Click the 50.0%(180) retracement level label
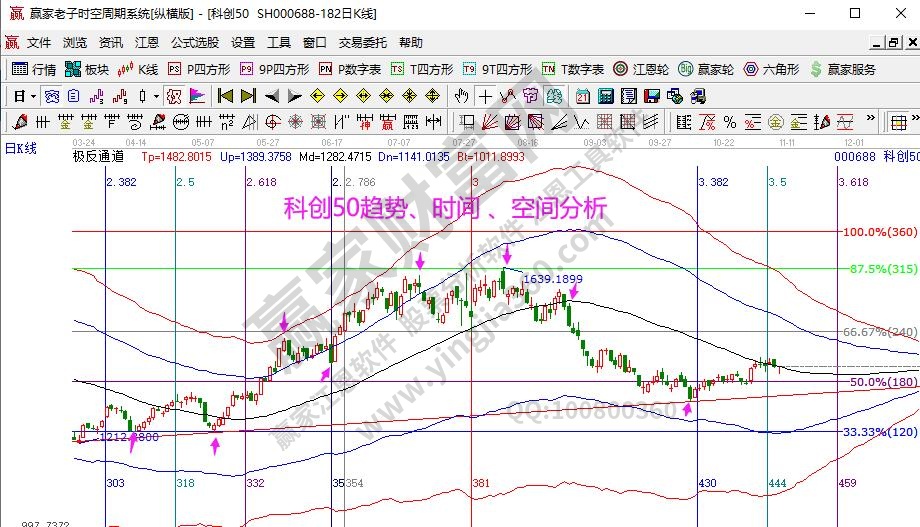This screenshot has height=527, width=920. point(865,382)
